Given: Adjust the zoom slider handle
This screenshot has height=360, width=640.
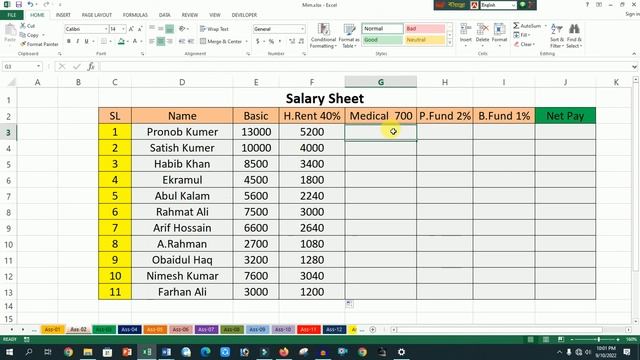Looking at the screenshot, I should 599,340.
